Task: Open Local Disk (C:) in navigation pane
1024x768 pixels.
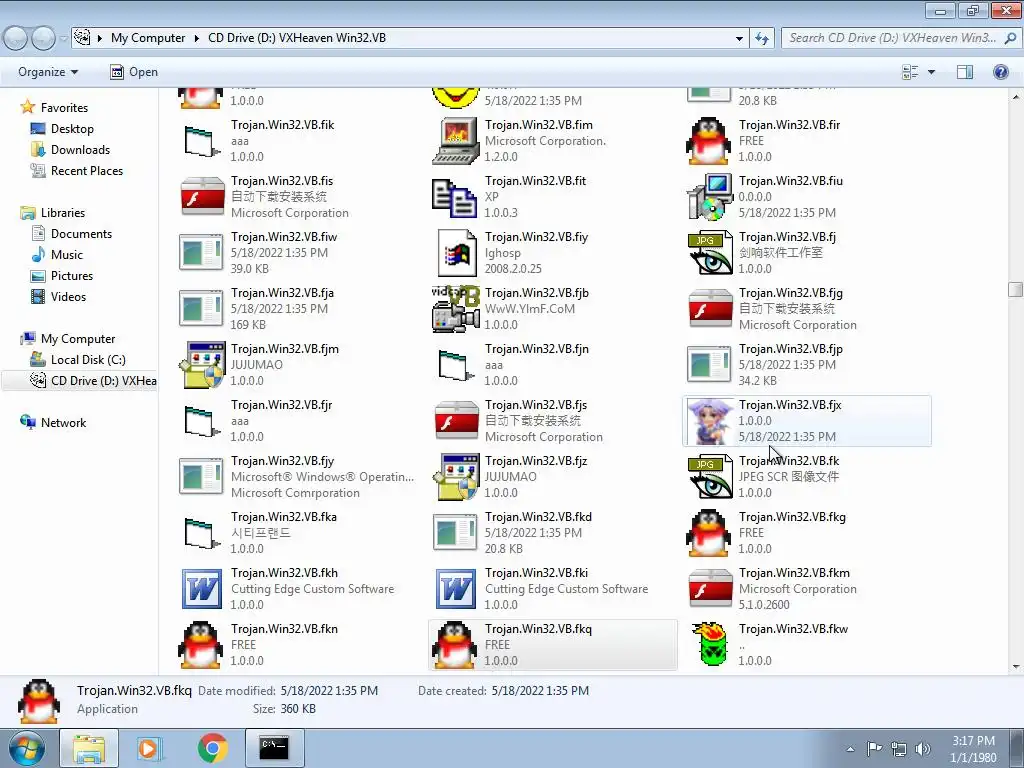Action: click(88, 360)
